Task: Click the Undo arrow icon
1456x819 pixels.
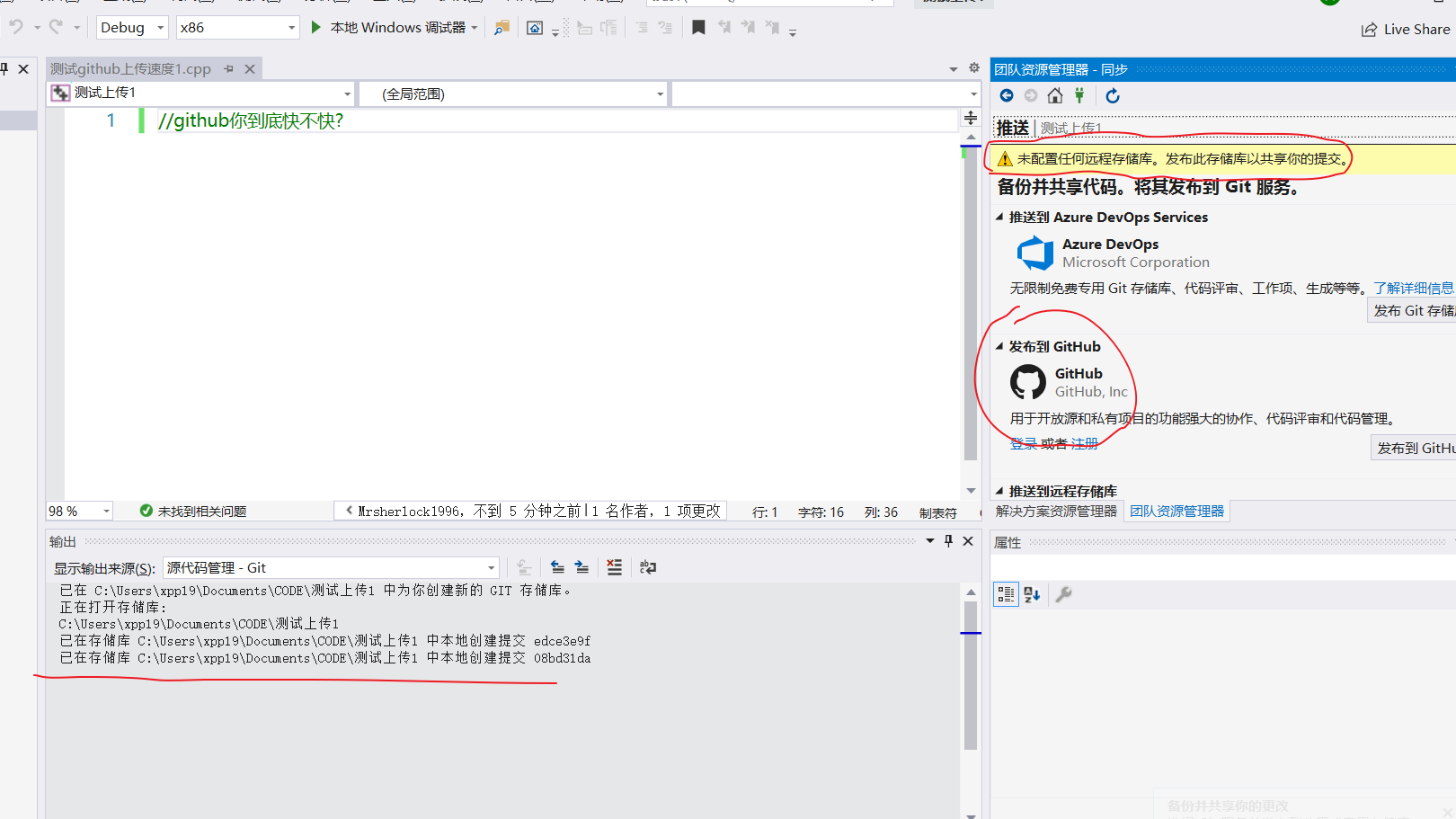Action: tap(15, 27)
